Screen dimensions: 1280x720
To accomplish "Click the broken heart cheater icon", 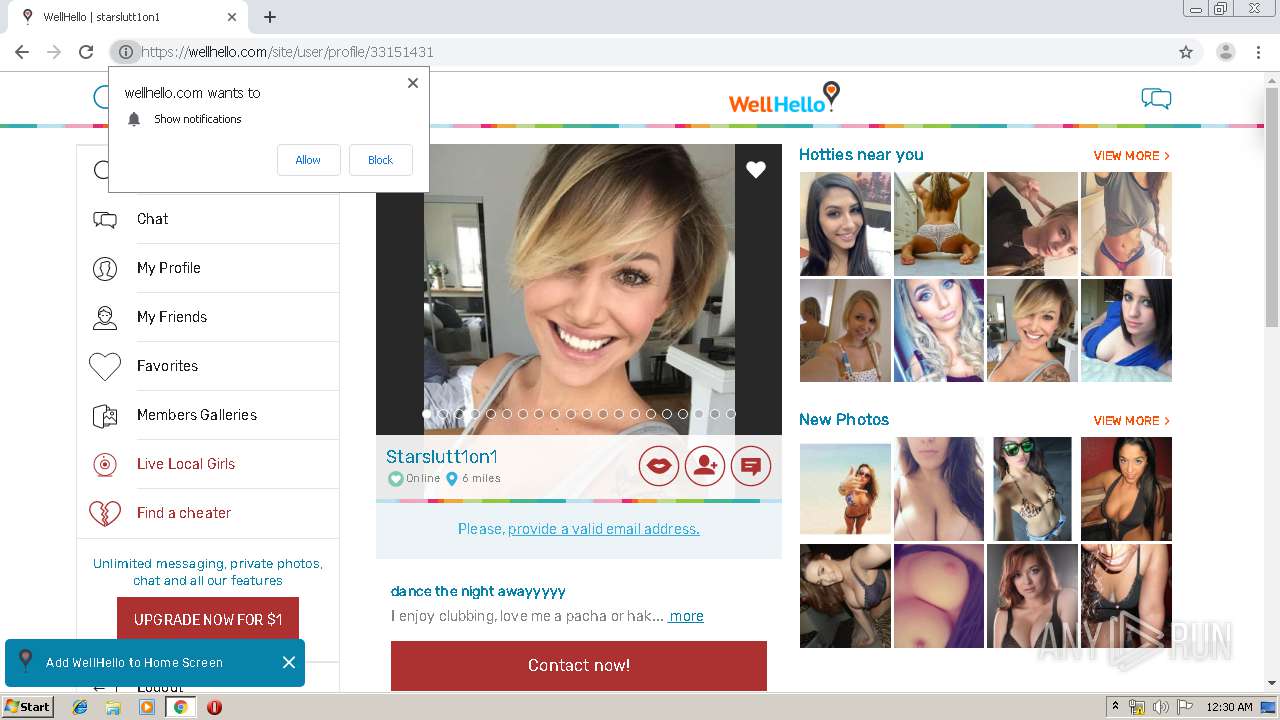I will click(105, 514).
